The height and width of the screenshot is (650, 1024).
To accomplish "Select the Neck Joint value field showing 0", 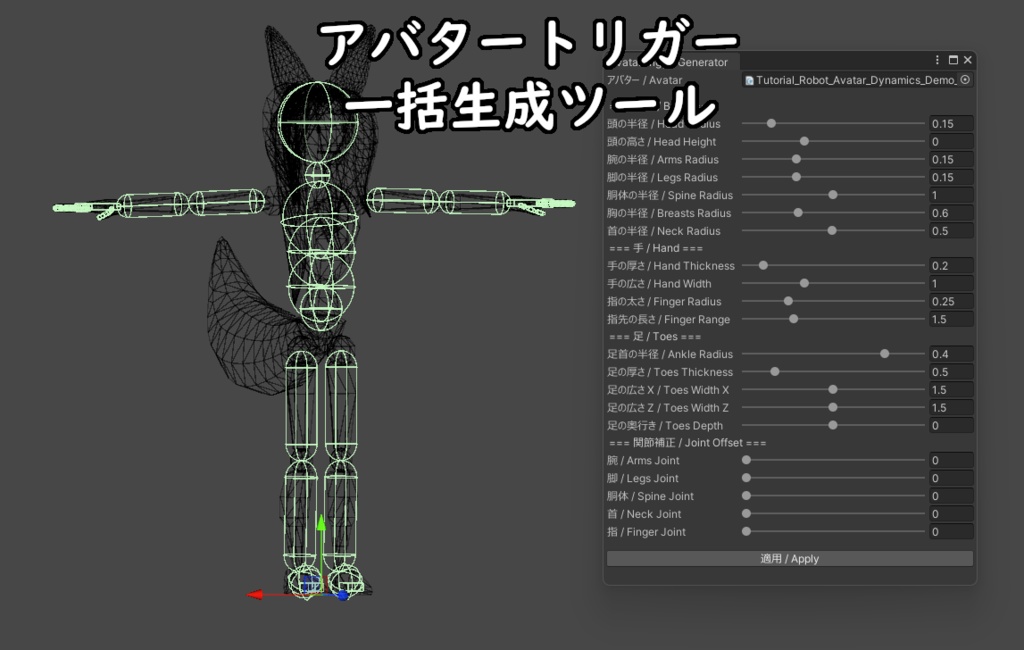I will (948, 514).
